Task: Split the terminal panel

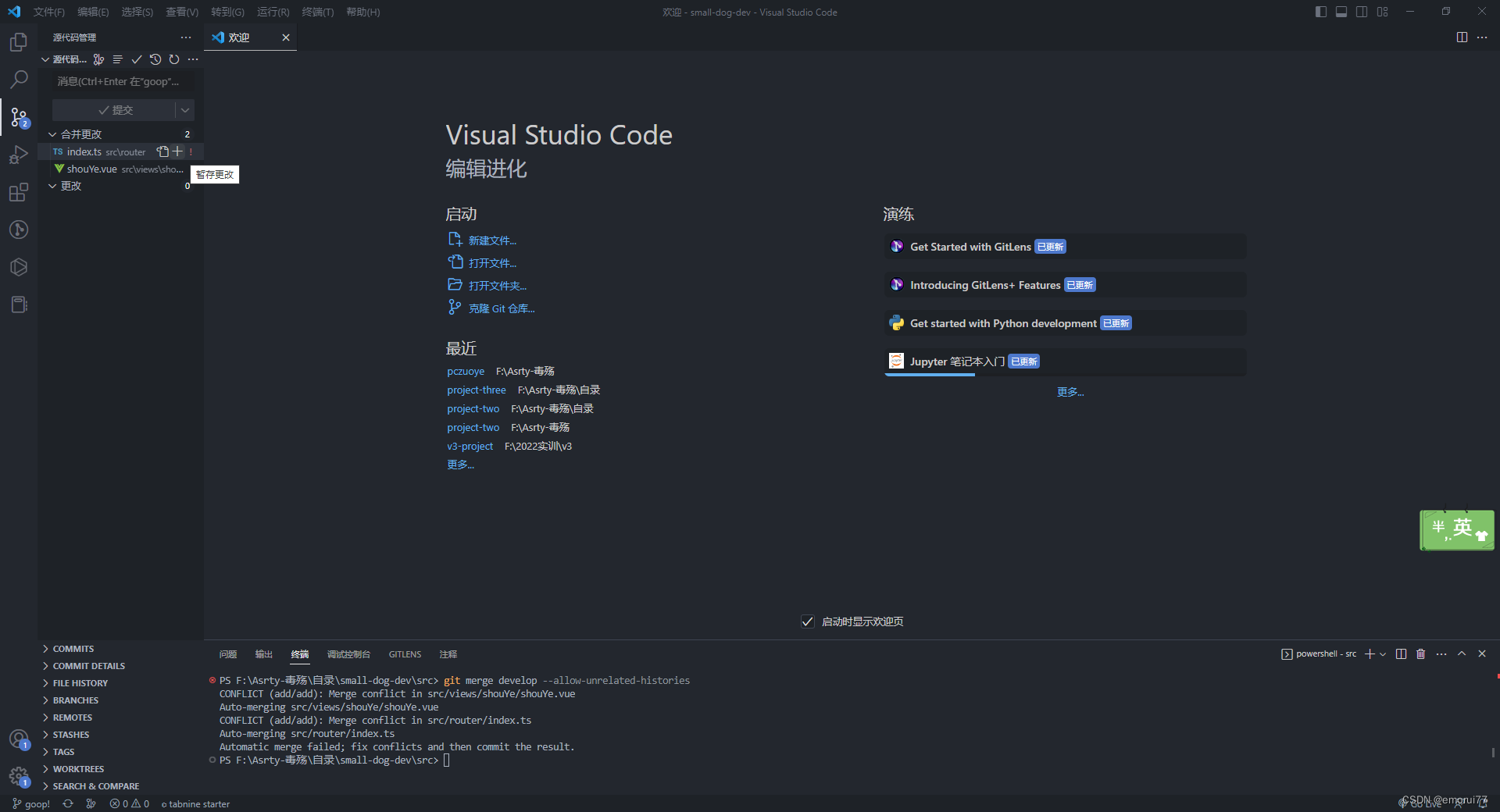Action: pyautogui.click(x=1401, y=654)
